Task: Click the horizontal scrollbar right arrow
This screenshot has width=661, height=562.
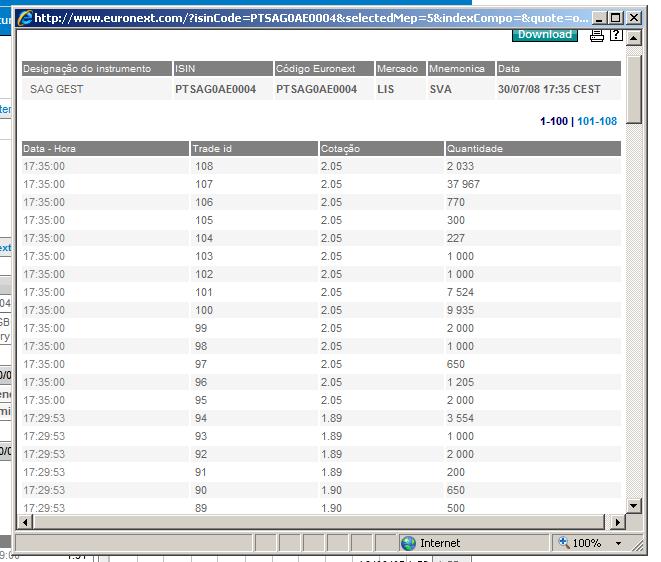Action: click(618, 522)
